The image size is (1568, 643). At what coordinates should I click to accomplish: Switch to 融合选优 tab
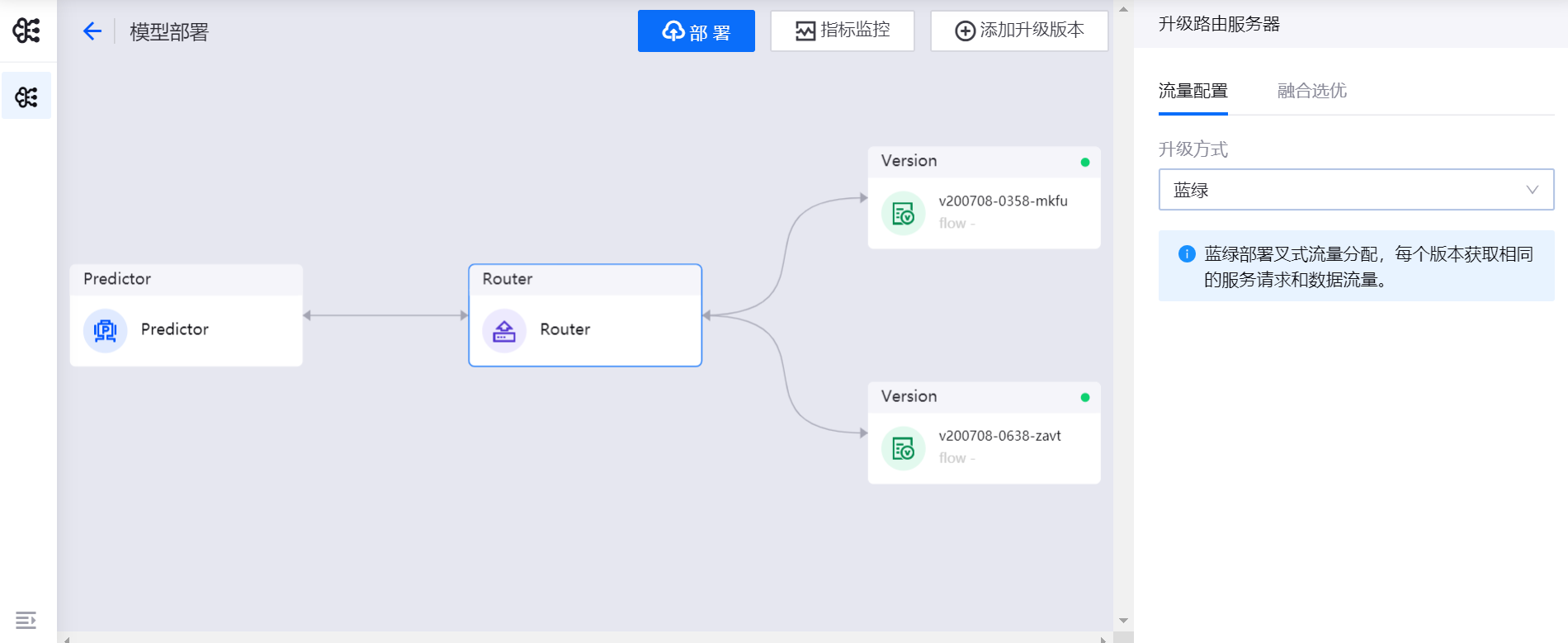(x=1311, y=91)
